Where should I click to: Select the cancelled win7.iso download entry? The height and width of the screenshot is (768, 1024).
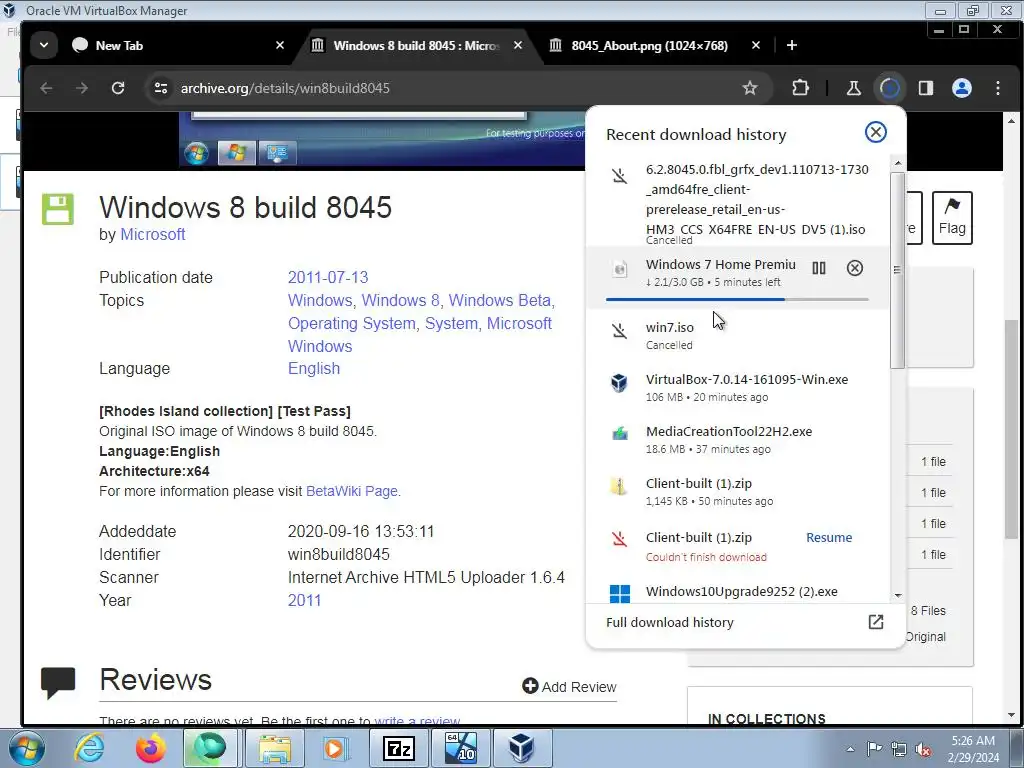click(x=738, y=335)
